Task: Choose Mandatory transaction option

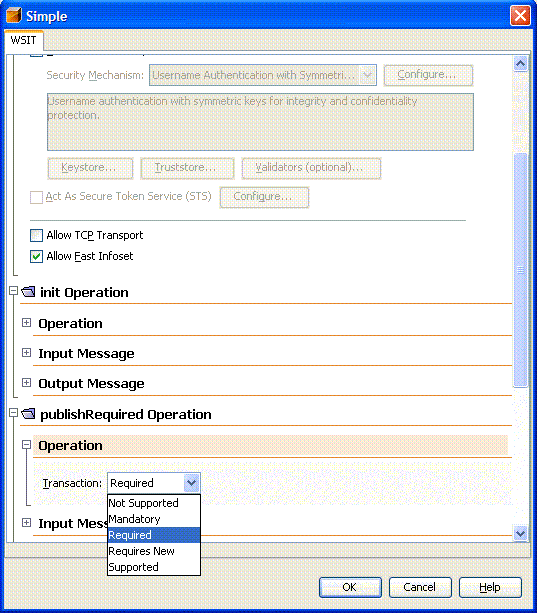Action: (x=154, y=519)
